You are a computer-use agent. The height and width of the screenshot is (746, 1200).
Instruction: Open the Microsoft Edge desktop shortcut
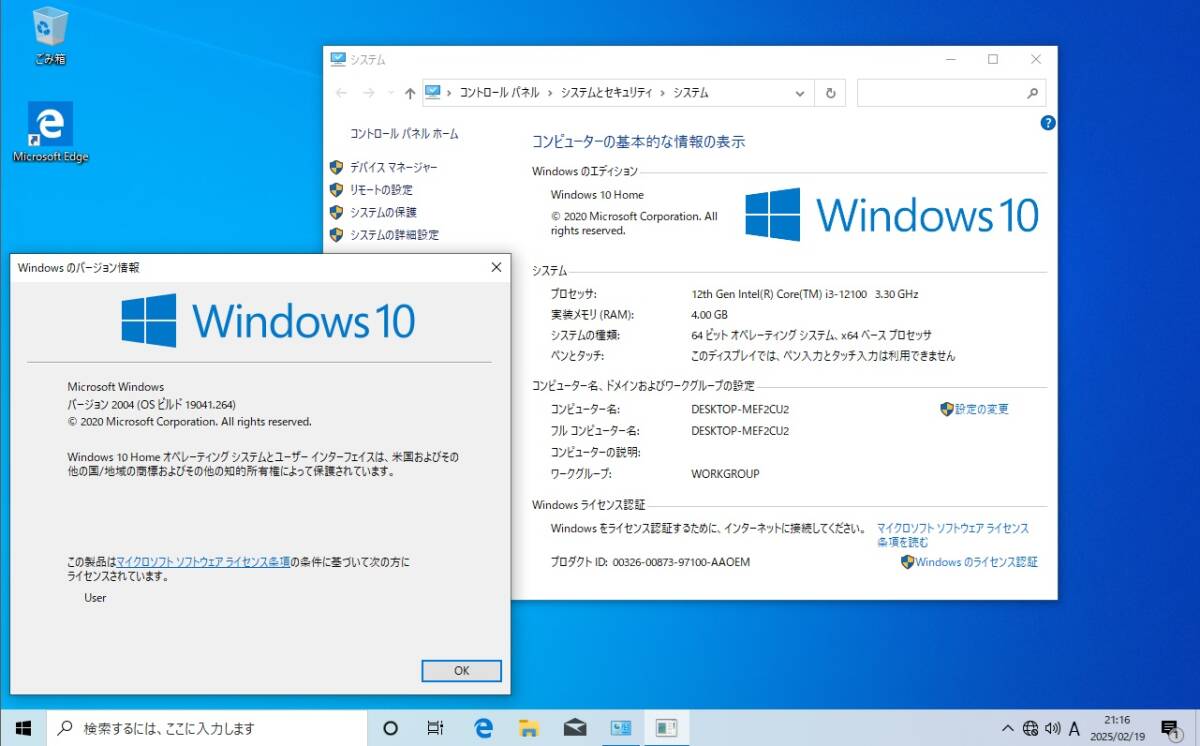click(x=50, y=133)
